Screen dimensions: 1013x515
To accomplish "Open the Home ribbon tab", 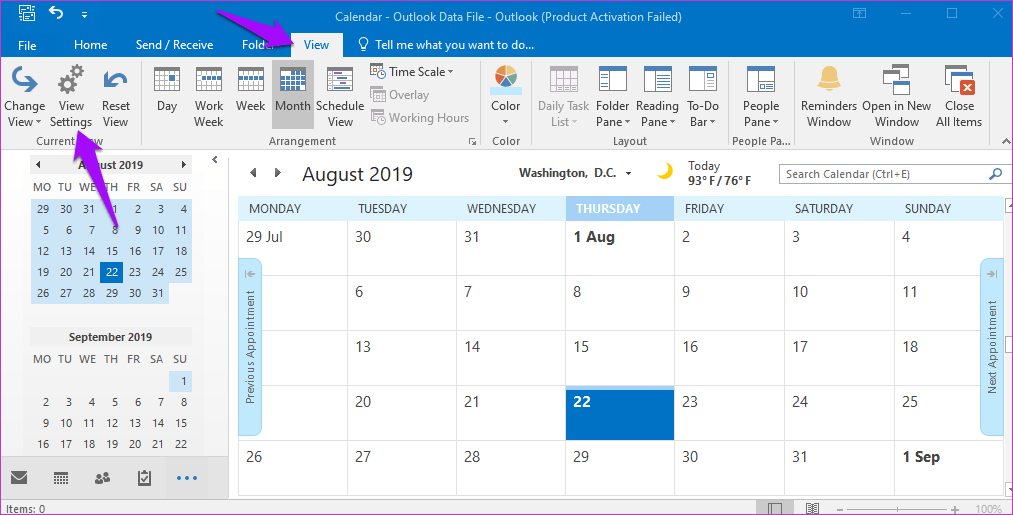I will click(x=90, y=45).
